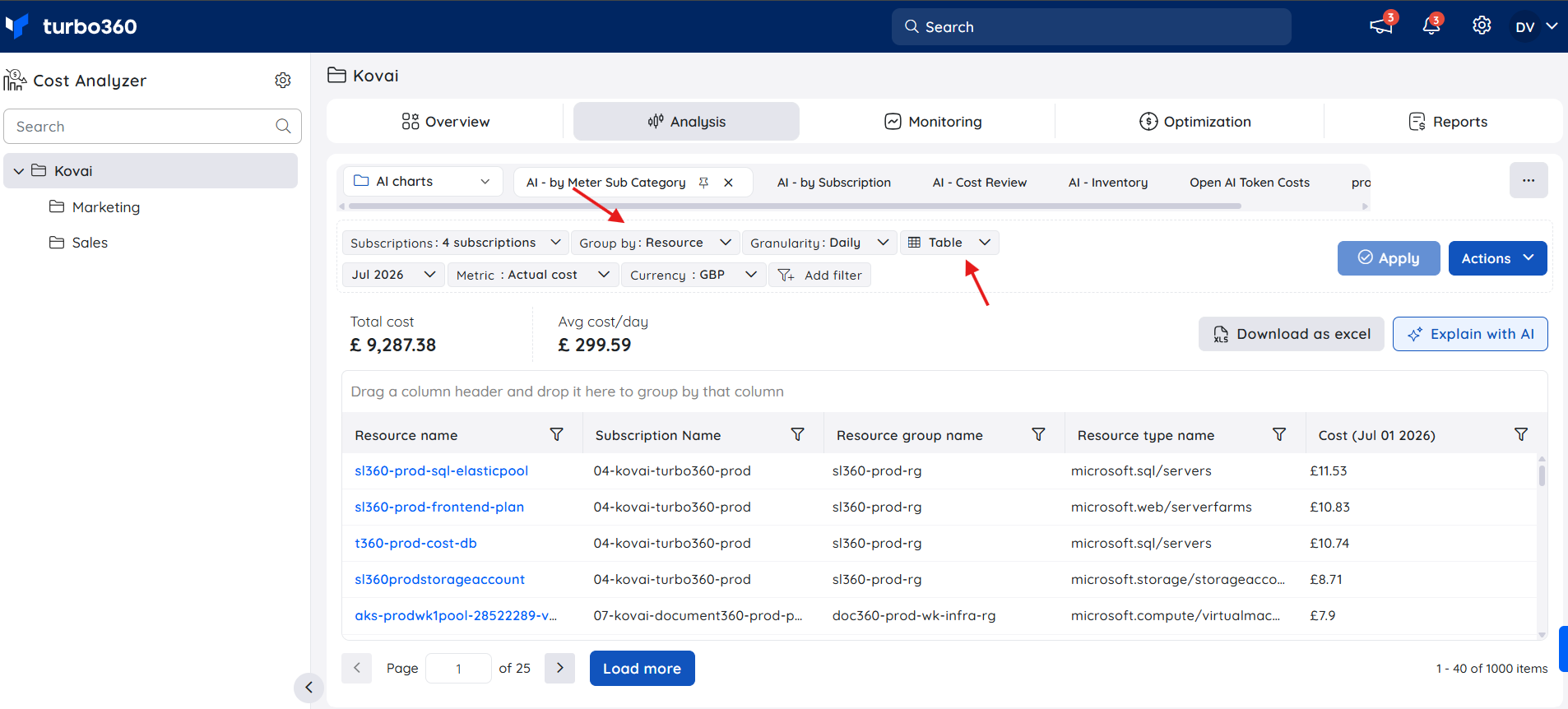Viewport: 1568px width, 709px height.
Task: Open Cost Analyzer settings gear
Action: coord(283,80)
